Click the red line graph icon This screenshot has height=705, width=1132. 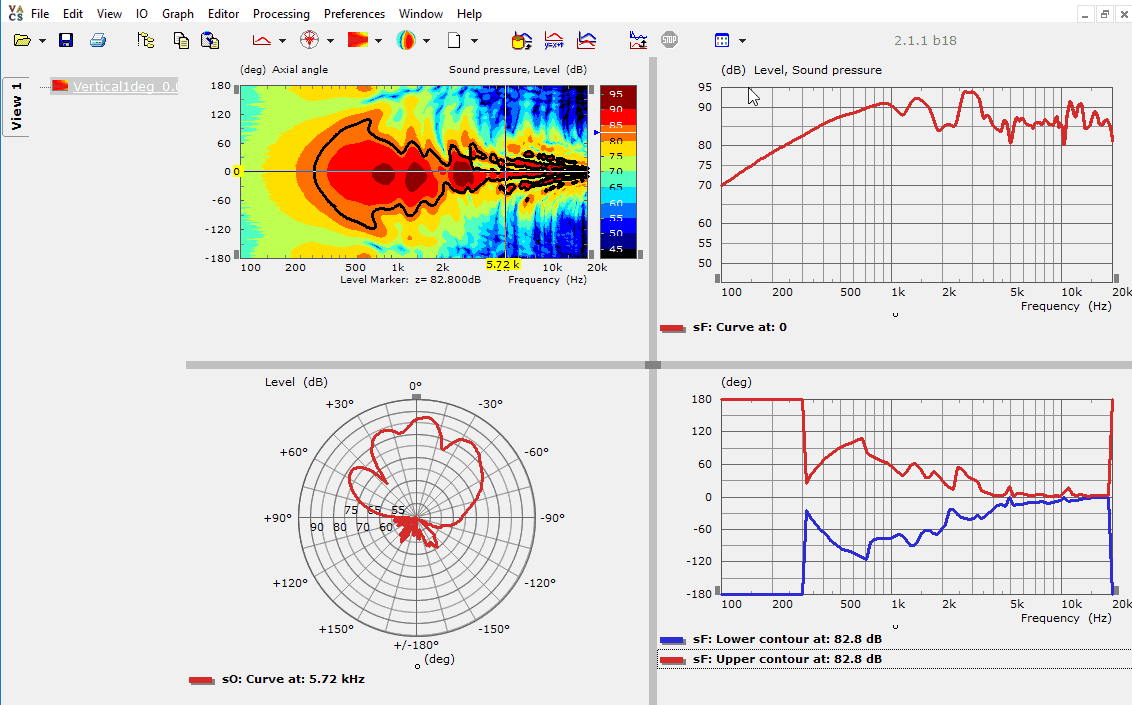261,41
